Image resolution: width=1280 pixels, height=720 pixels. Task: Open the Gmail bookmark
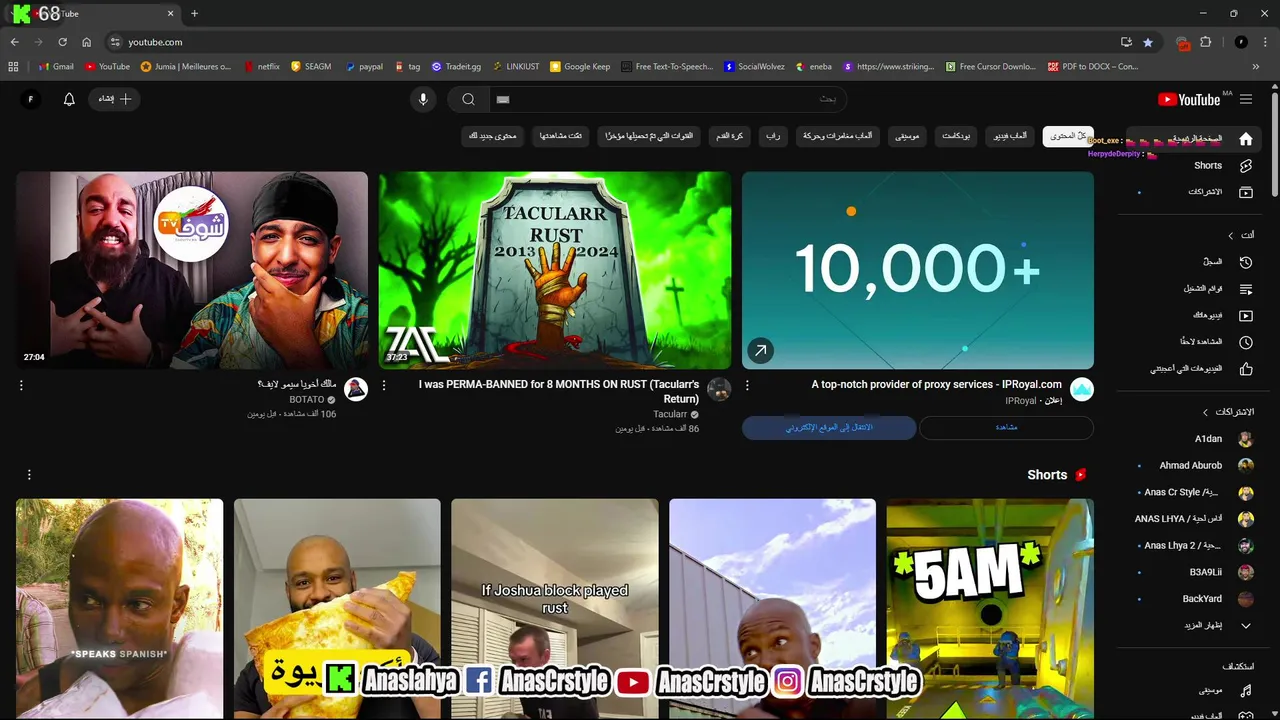(x=56, y=67)
